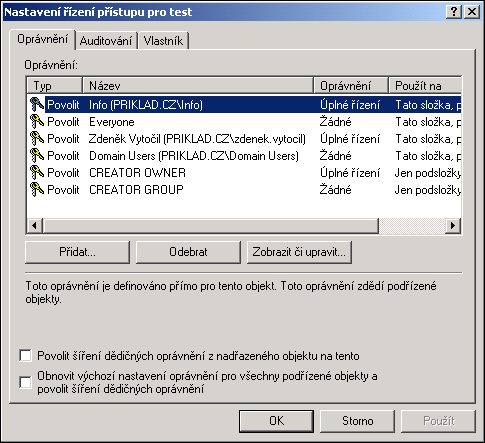This screenshot has width=485, height=443.
Task: Click the Použít na column header
Action: point(425,86)
